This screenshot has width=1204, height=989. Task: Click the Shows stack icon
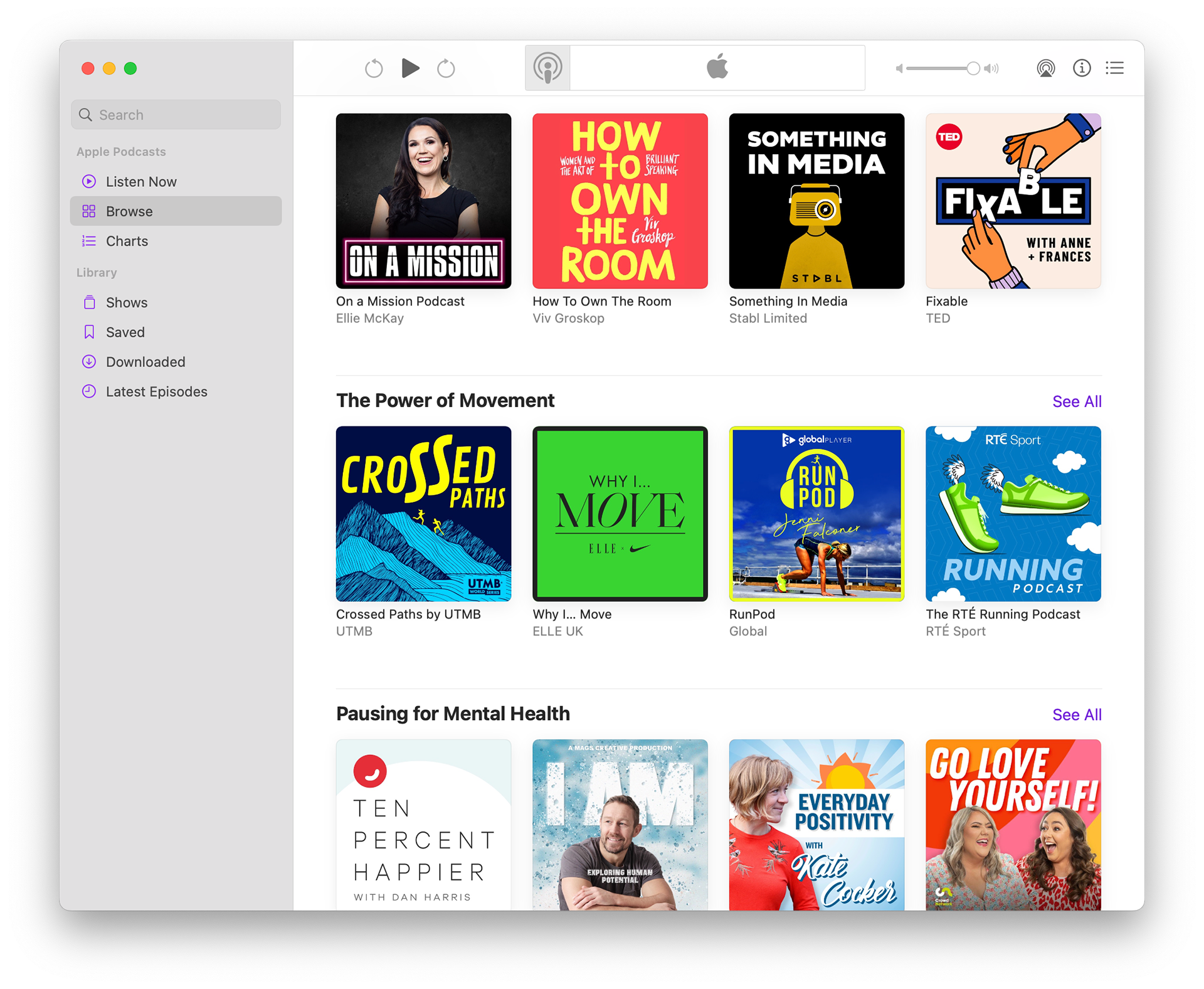click(x=89, y=302)
